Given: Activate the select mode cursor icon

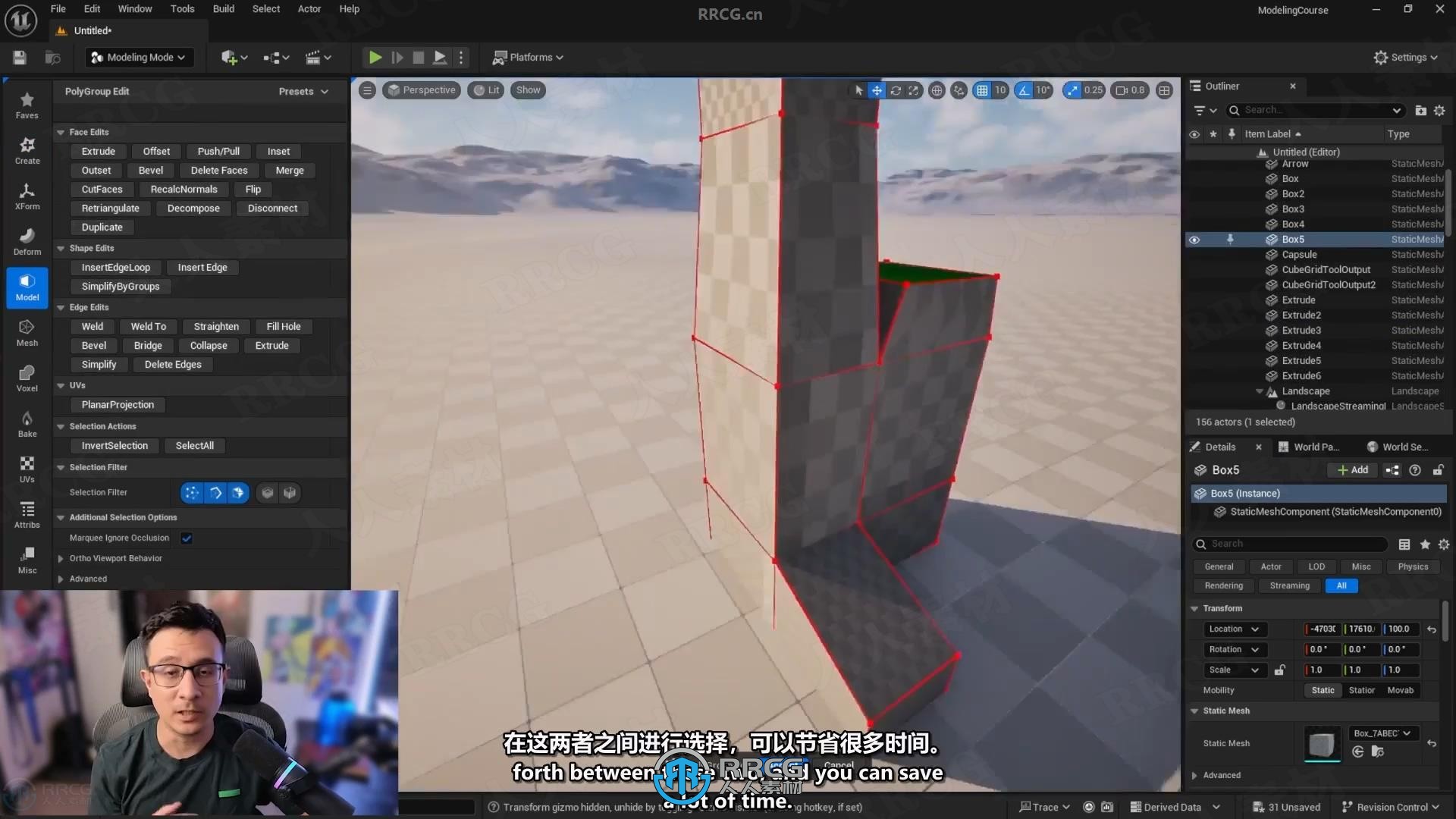Looking at the screenshot, I should click(858, 90).
